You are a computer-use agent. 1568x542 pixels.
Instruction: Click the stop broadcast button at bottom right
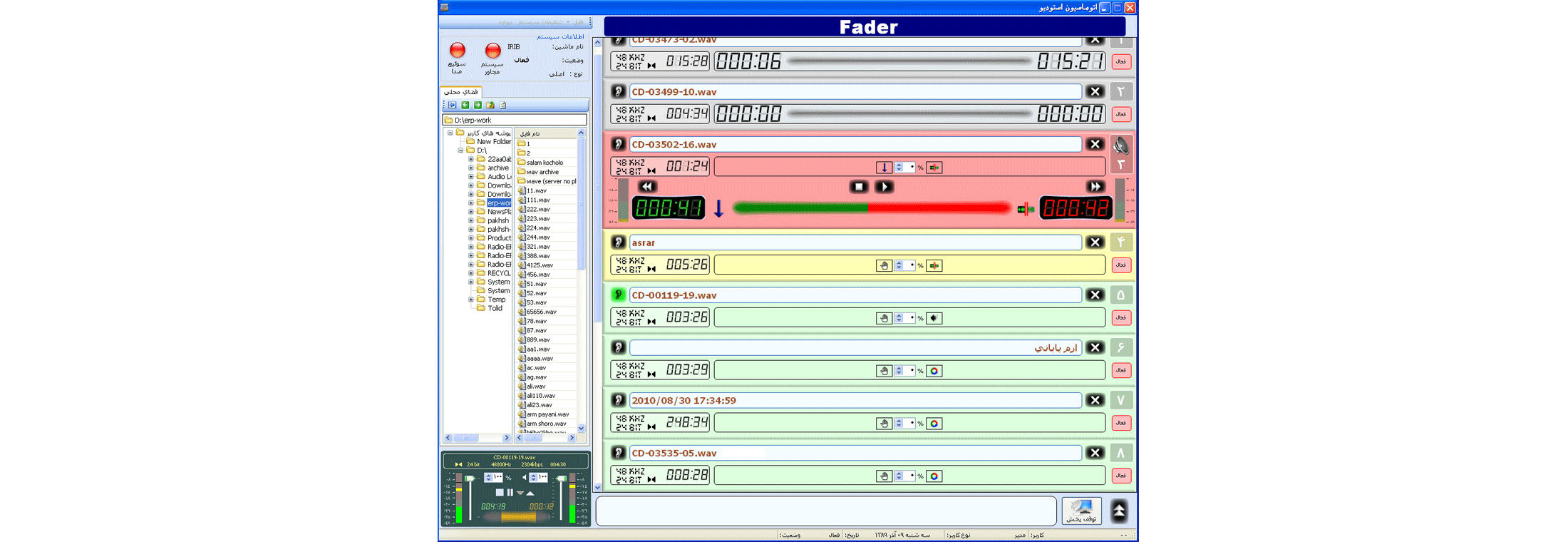(1081, 511)
